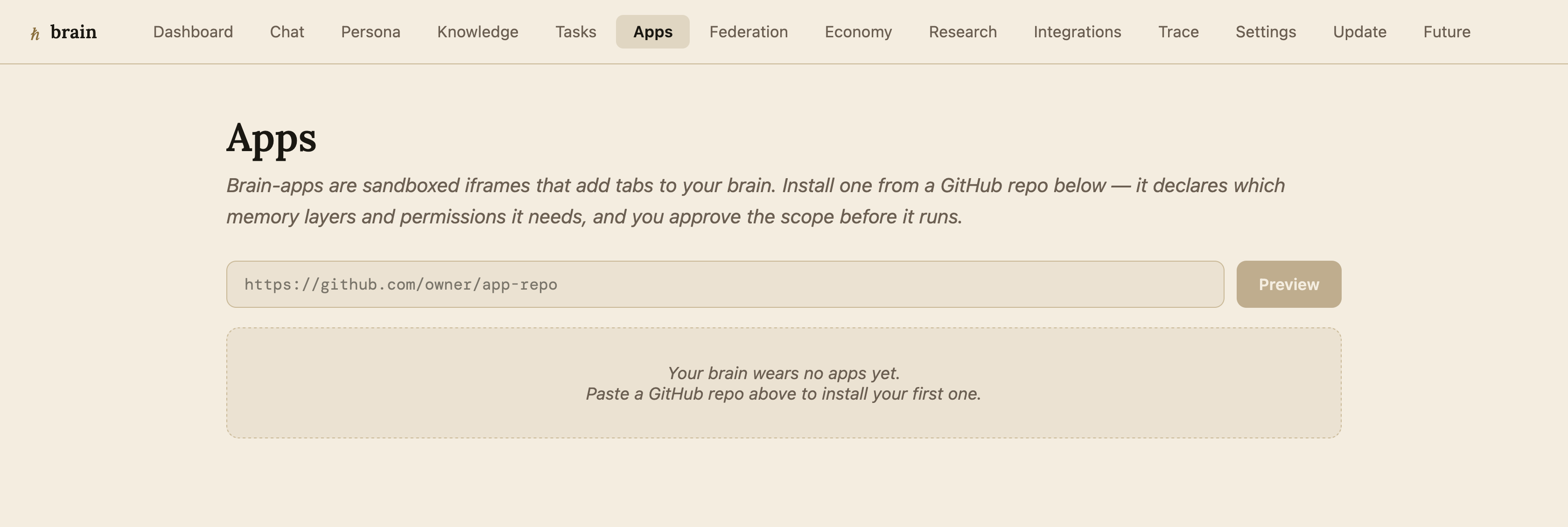Open the Knowledge tab
Viewport: 1568px width, 527px height.
478,32
